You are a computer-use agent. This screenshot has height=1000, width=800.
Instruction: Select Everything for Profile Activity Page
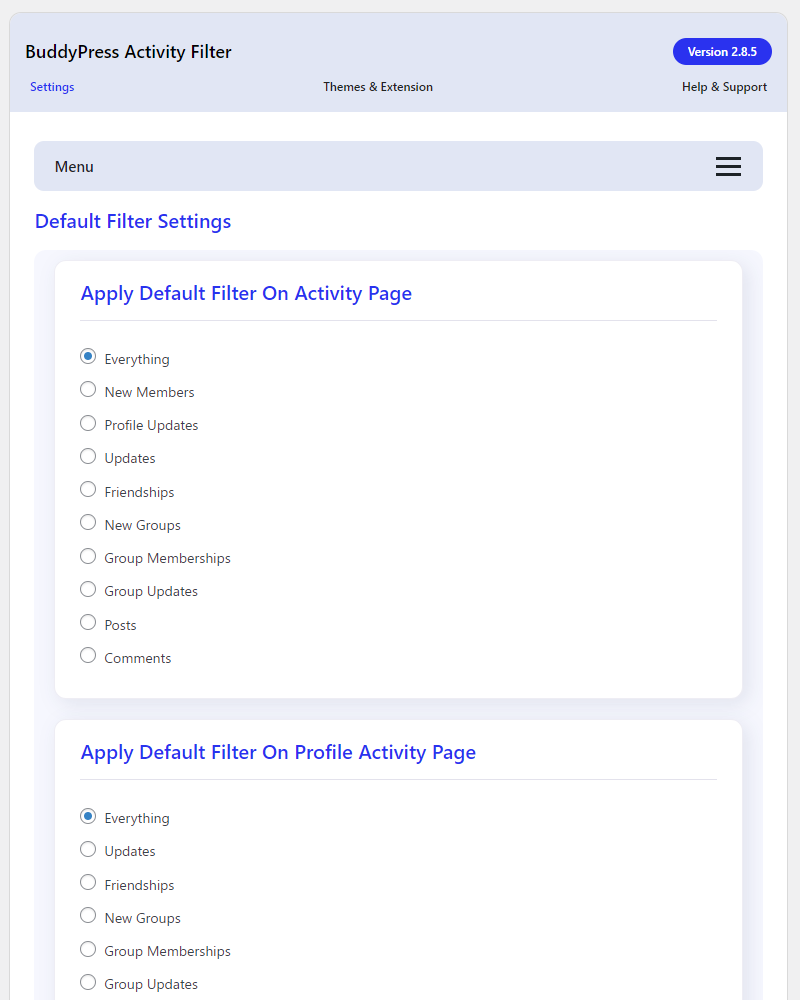pyautogui.click(x=88, y=816)
